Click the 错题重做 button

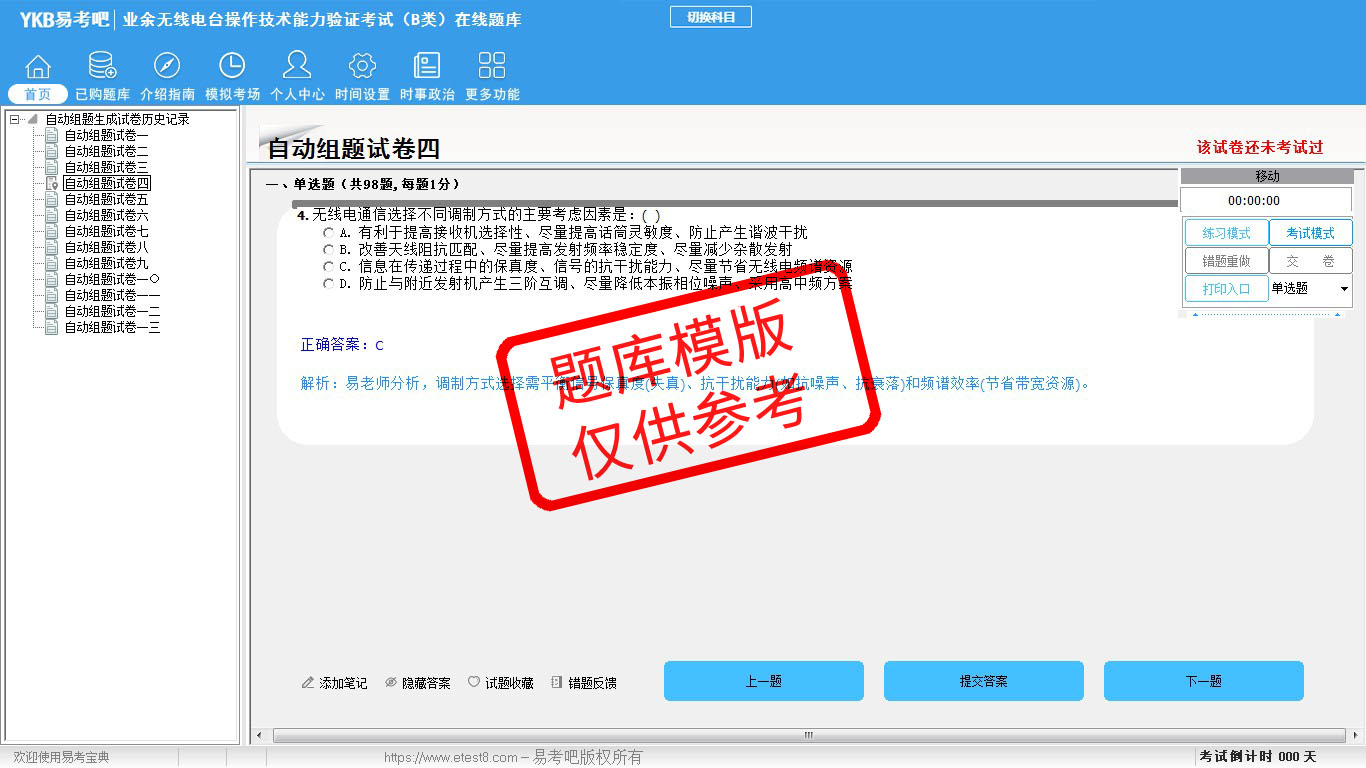coord(1226,261)
